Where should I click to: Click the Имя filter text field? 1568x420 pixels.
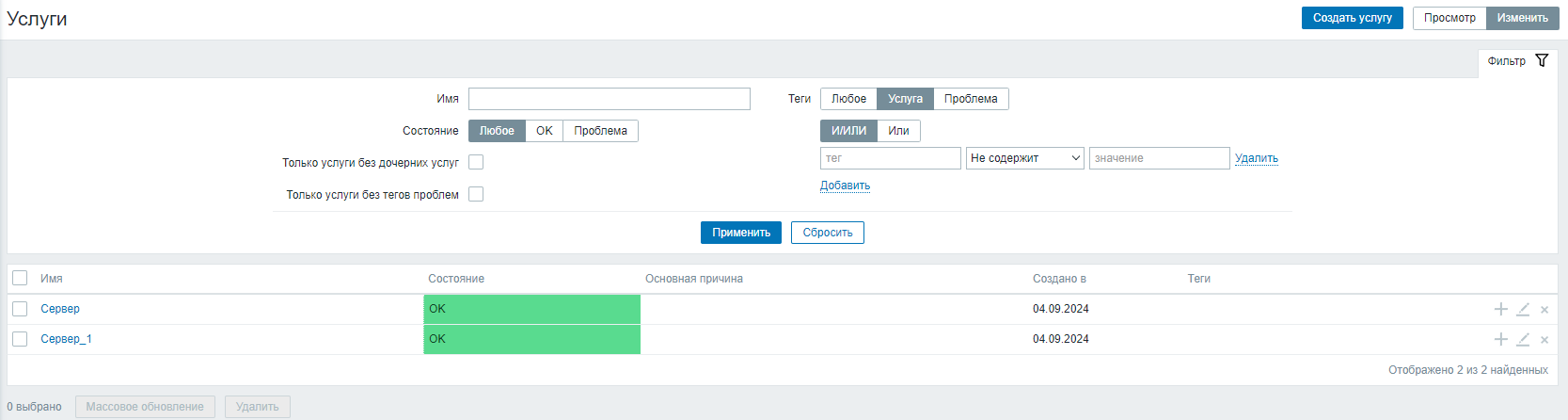pyautogui.click(x=609, y=99)
